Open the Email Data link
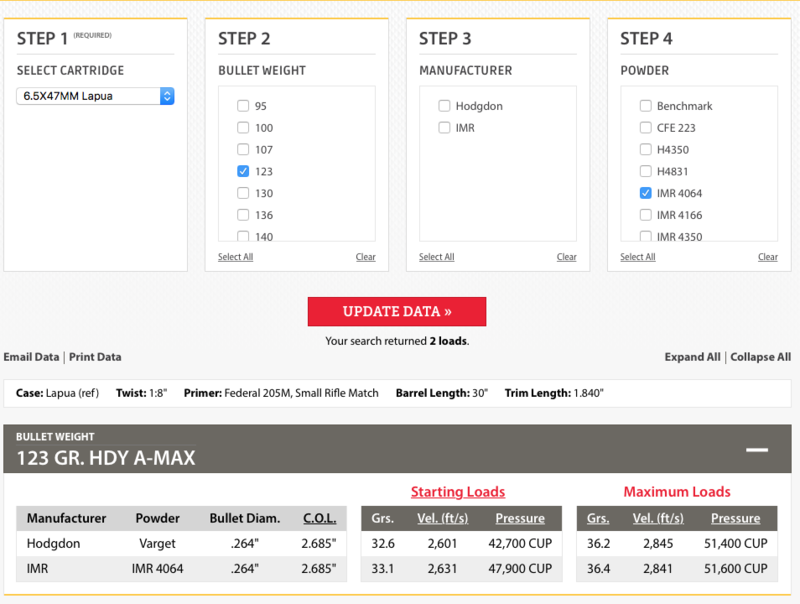This screenshot has height=604, width=800. click(31, 357)
